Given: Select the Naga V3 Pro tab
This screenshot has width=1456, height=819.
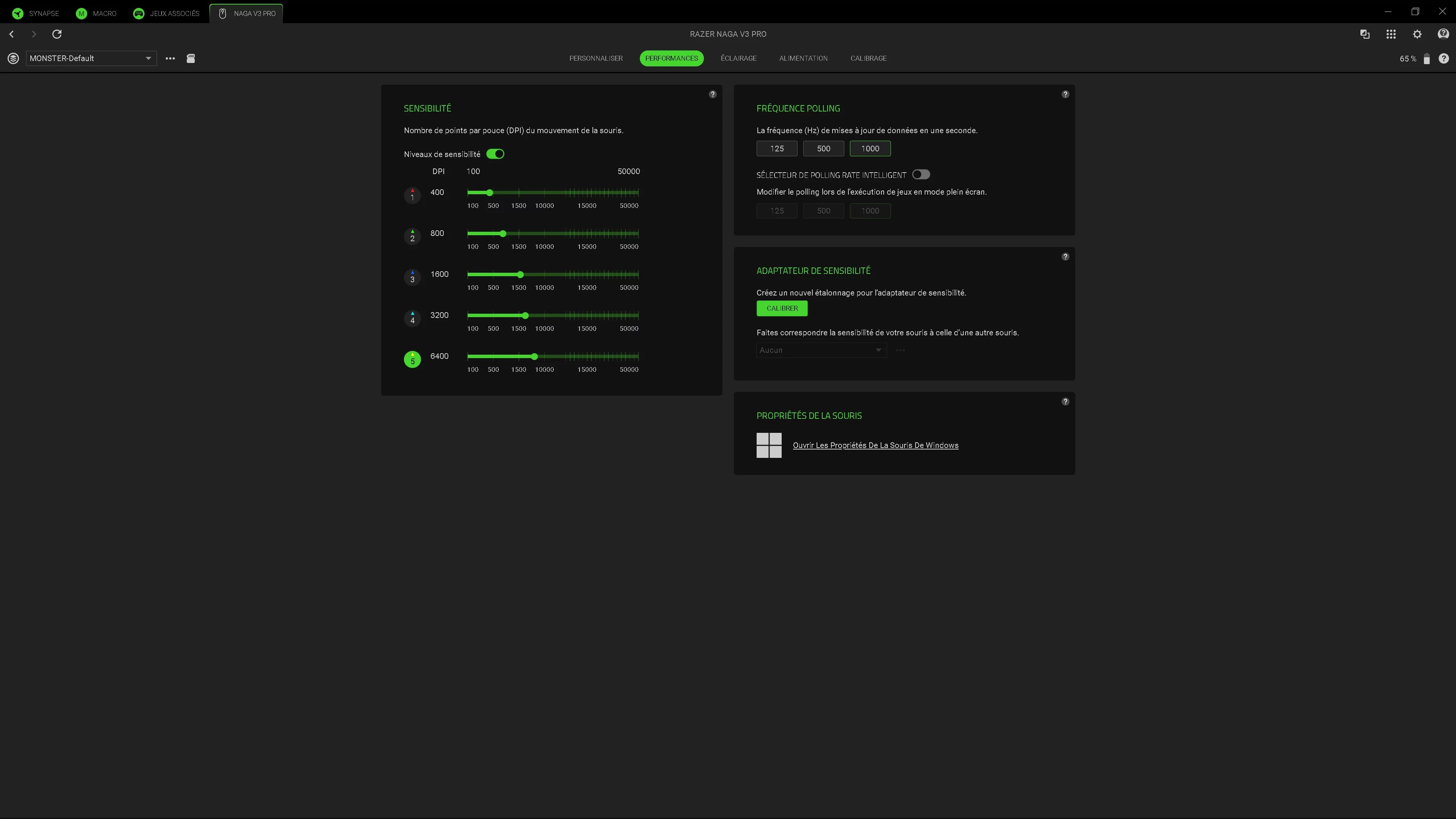Looking at the screenshot, I should pyautogui.click(x=247, y=14).
